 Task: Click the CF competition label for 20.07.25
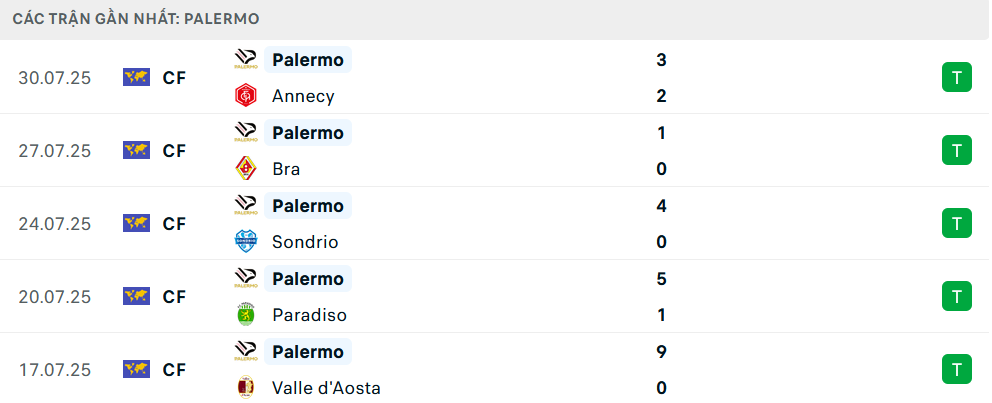[175, 297]
